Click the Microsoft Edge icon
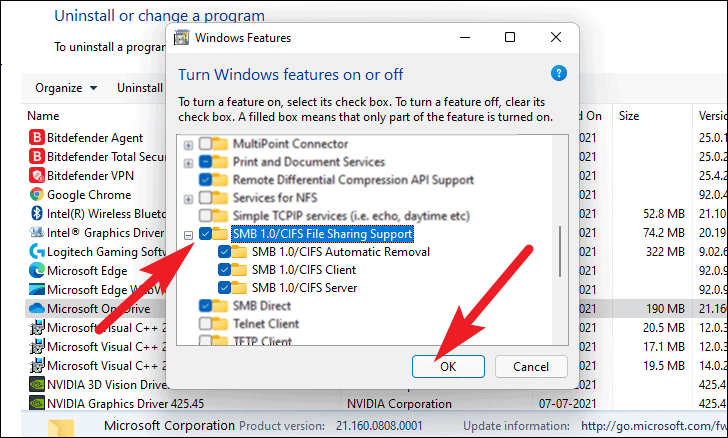 click(36, 271)
